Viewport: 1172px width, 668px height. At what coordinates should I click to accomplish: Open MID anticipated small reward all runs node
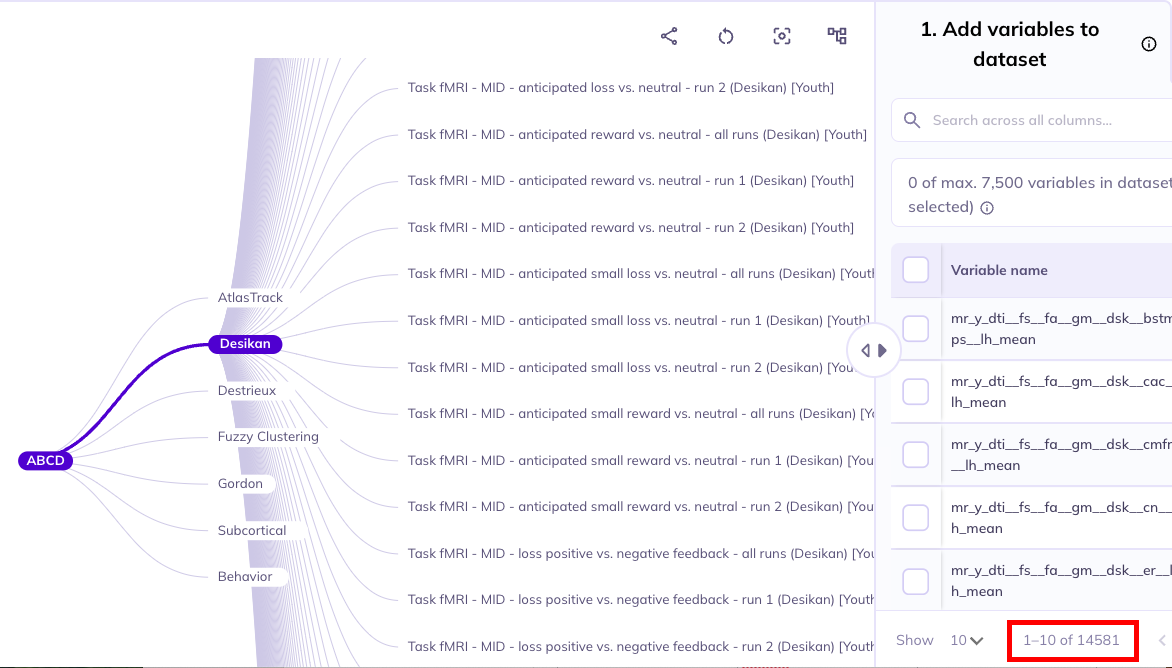641,414
